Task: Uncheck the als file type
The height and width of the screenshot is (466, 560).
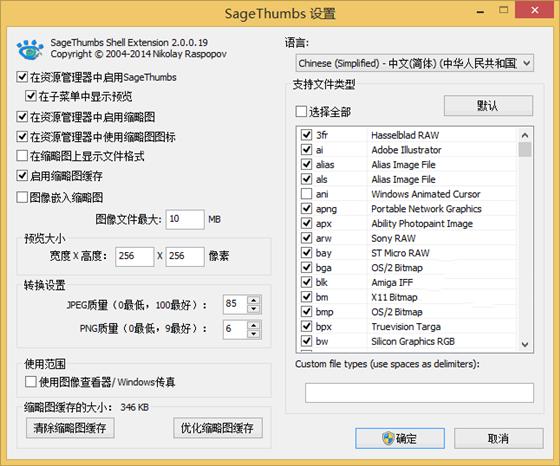Action: pyautogui.click(x=306, y=179)
